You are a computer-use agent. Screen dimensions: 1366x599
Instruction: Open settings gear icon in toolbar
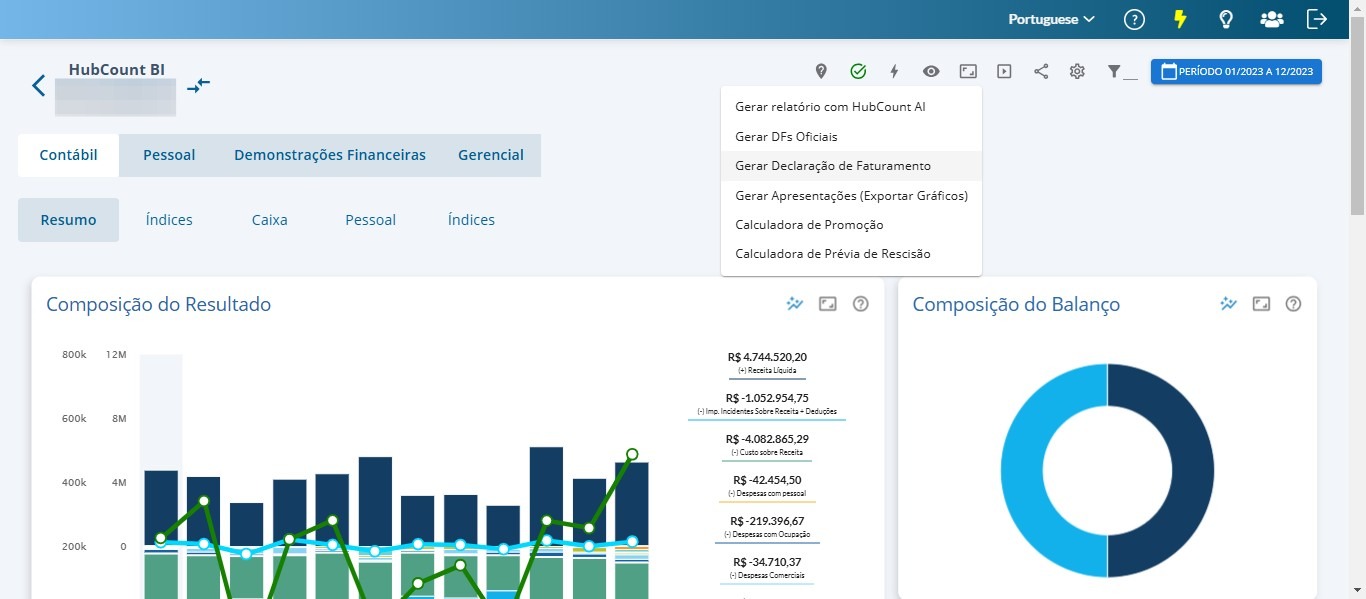(x=1077, y=72)
